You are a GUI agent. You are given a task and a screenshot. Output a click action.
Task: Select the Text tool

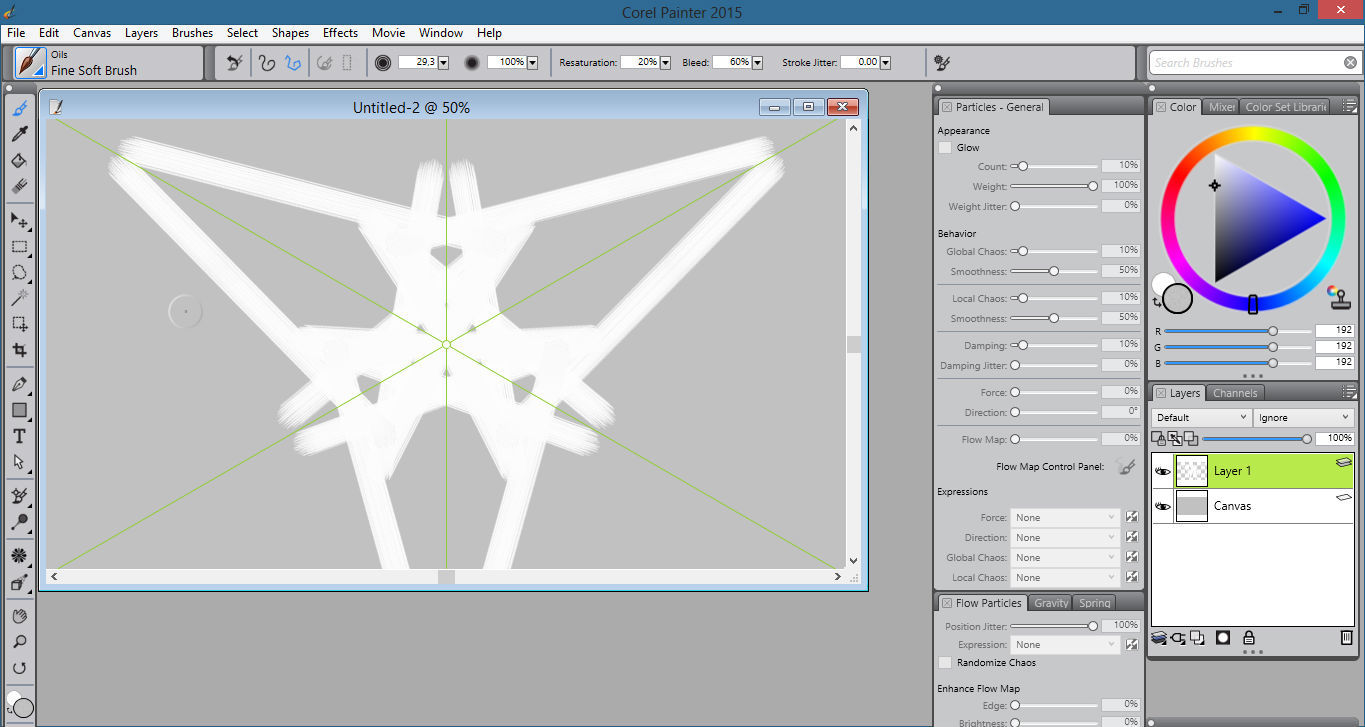[x=19, y=436]
